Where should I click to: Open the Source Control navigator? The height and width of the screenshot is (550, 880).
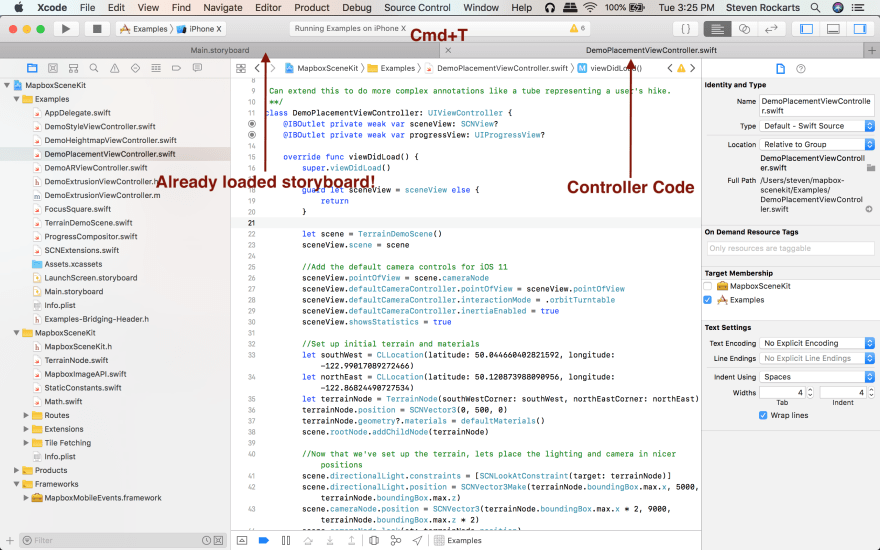(53, 68)
